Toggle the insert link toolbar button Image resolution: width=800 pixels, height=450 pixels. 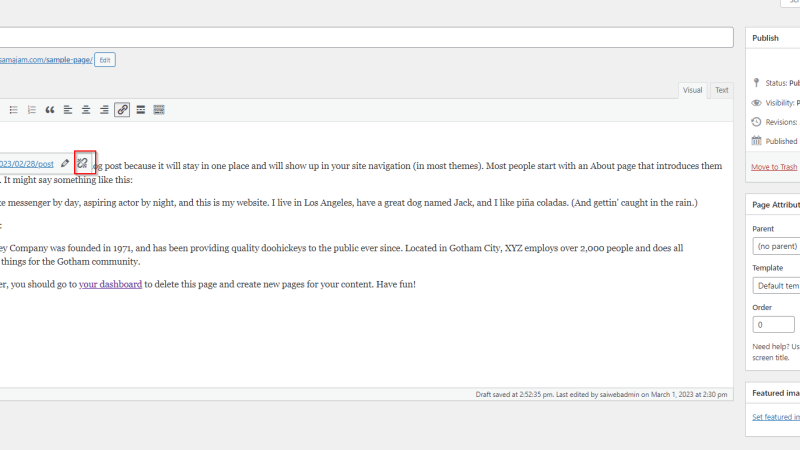click(122, 110)
